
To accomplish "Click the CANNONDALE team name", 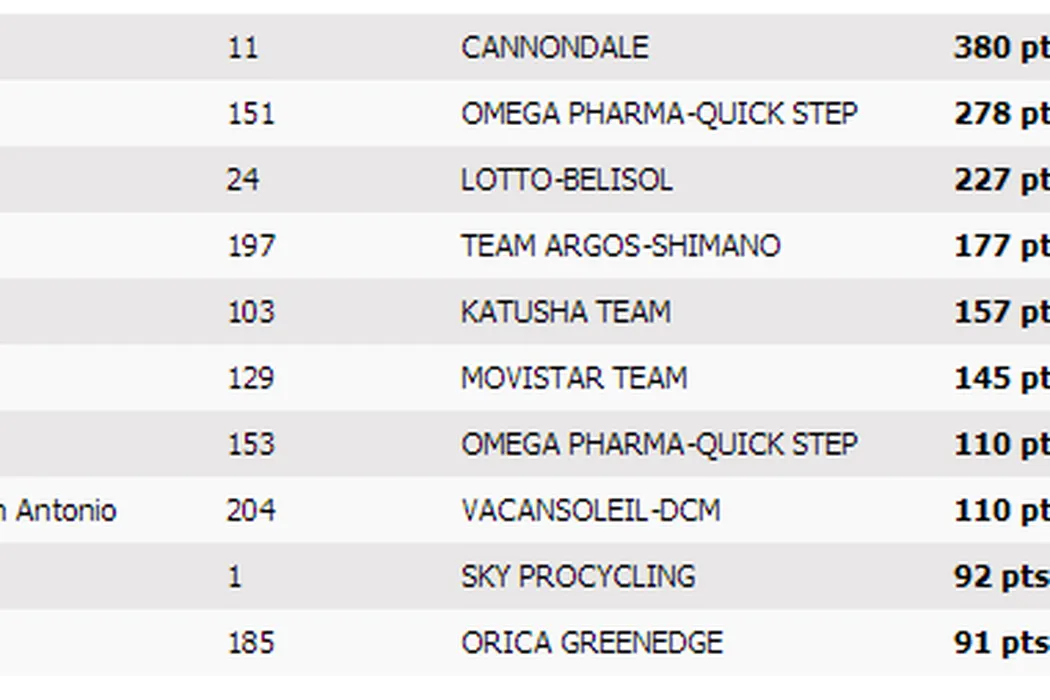I will click(x=554, y=47).
